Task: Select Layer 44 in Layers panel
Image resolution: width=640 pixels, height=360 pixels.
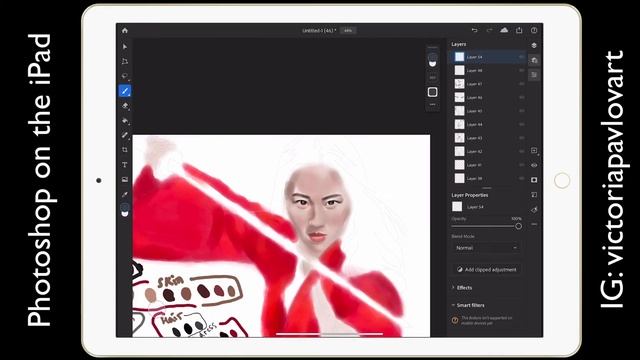Action: (x=488, y=124)
